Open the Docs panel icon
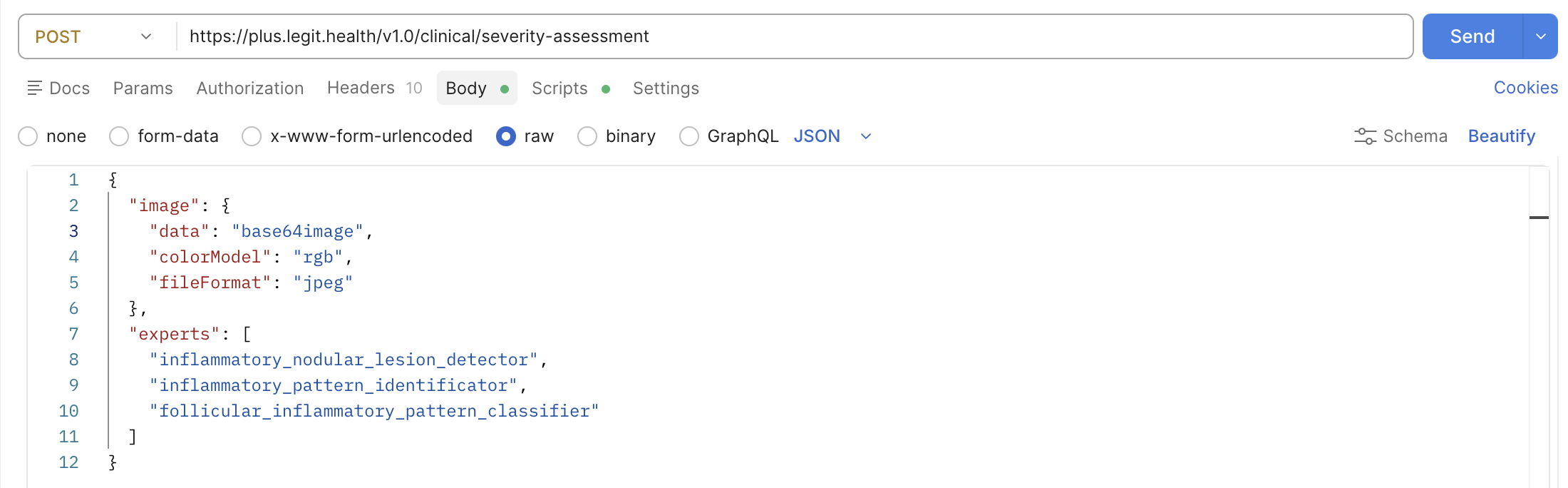 point(34,88)
